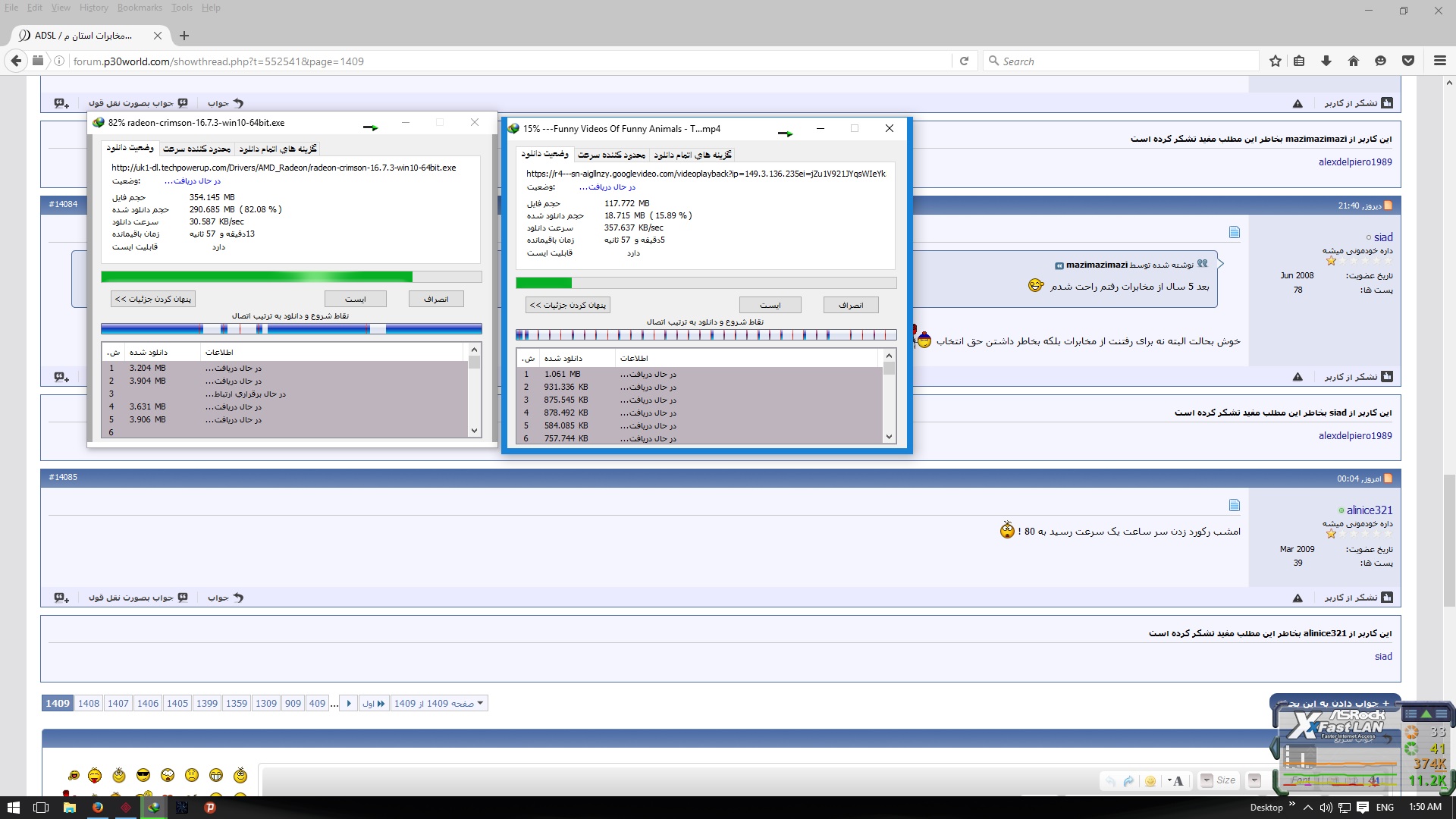Go to page 1408

[x=89, y=704]
